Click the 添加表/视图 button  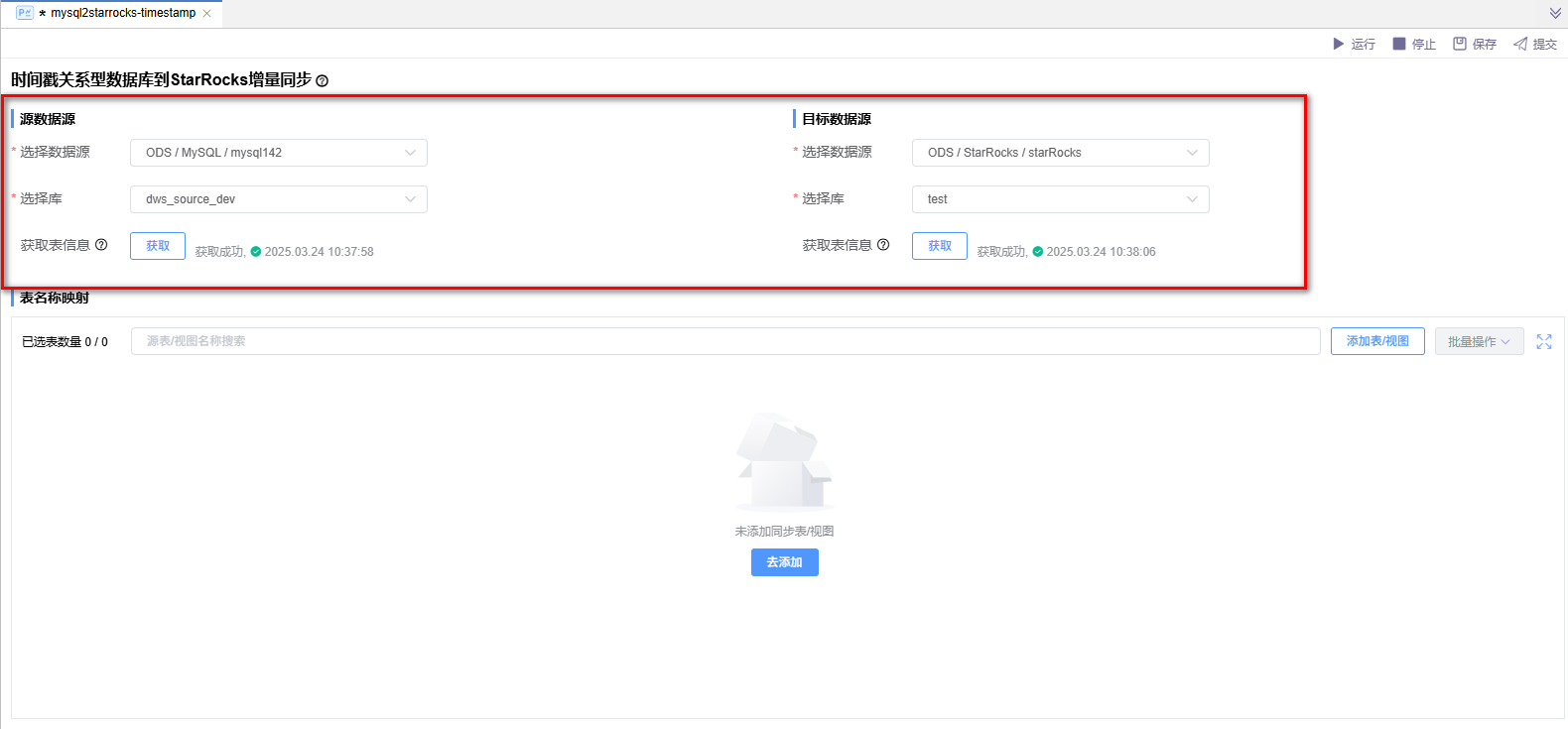[1377, 341]
